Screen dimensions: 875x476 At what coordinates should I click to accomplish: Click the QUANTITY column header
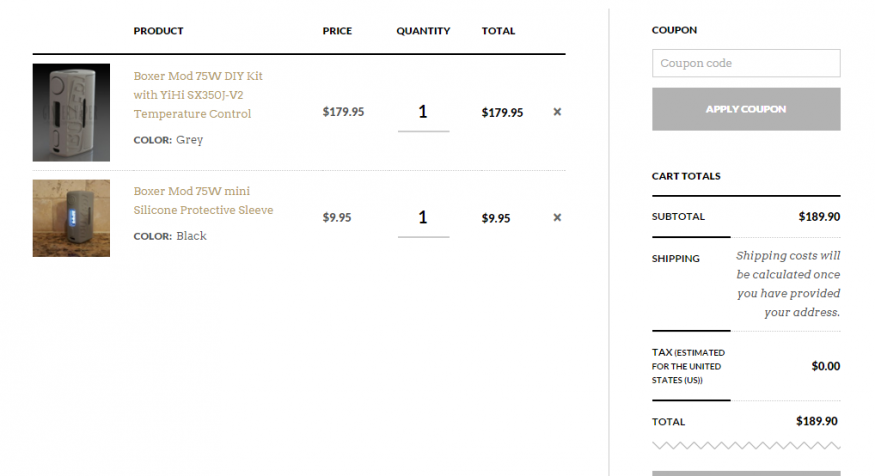(423, 31)
